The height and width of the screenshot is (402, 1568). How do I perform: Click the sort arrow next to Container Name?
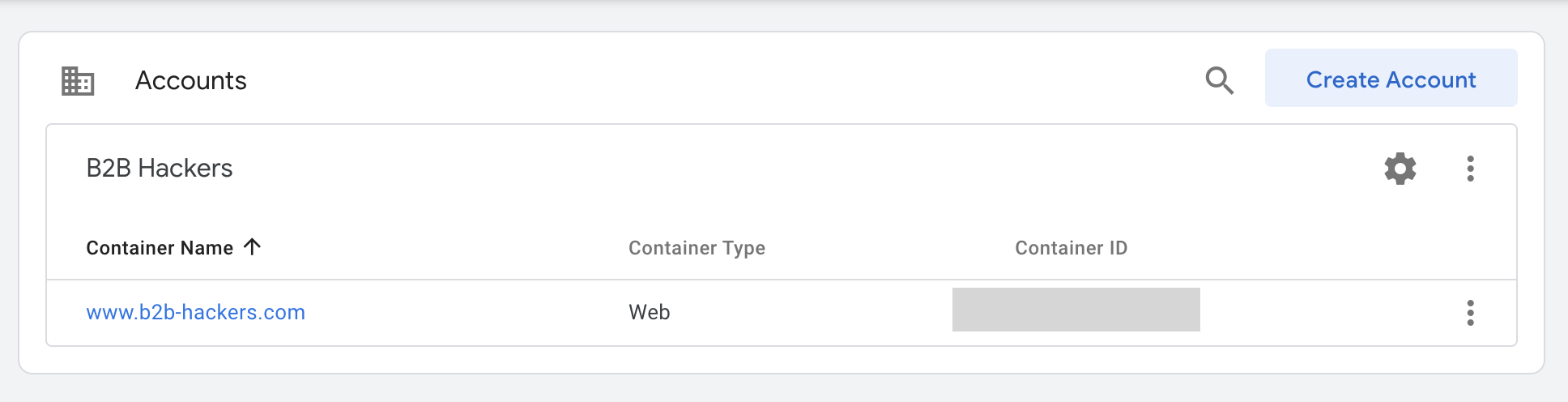(253, 247)
